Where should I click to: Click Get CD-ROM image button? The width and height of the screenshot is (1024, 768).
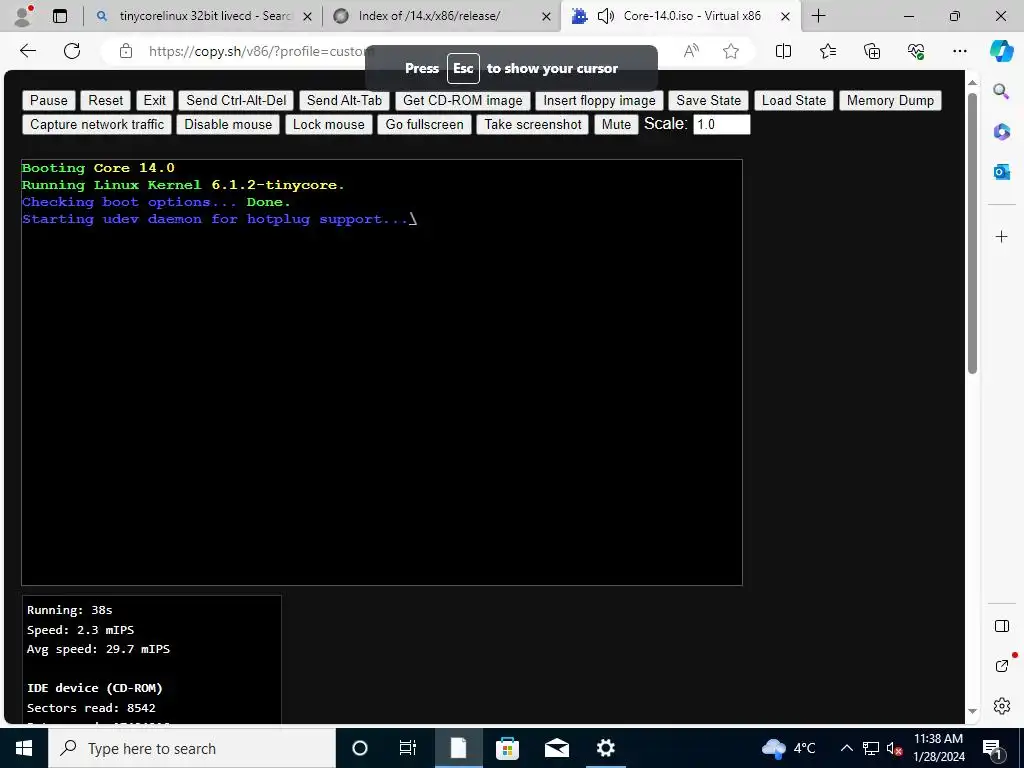462,101
